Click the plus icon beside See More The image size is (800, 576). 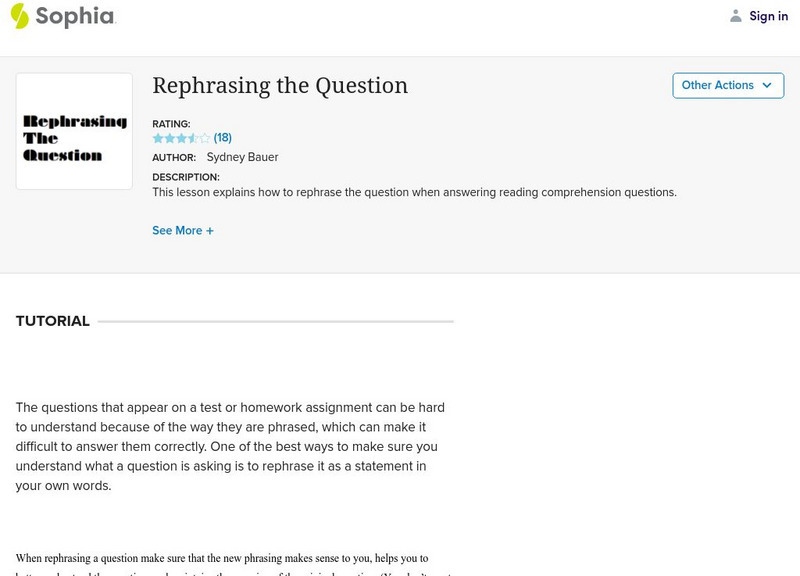click(x=210, y=231)
